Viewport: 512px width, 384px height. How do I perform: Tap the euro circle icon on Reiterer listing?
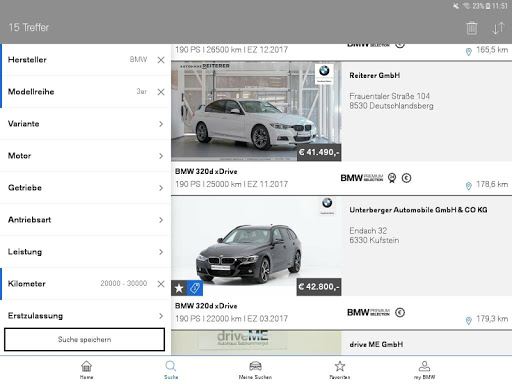[406, 178]
